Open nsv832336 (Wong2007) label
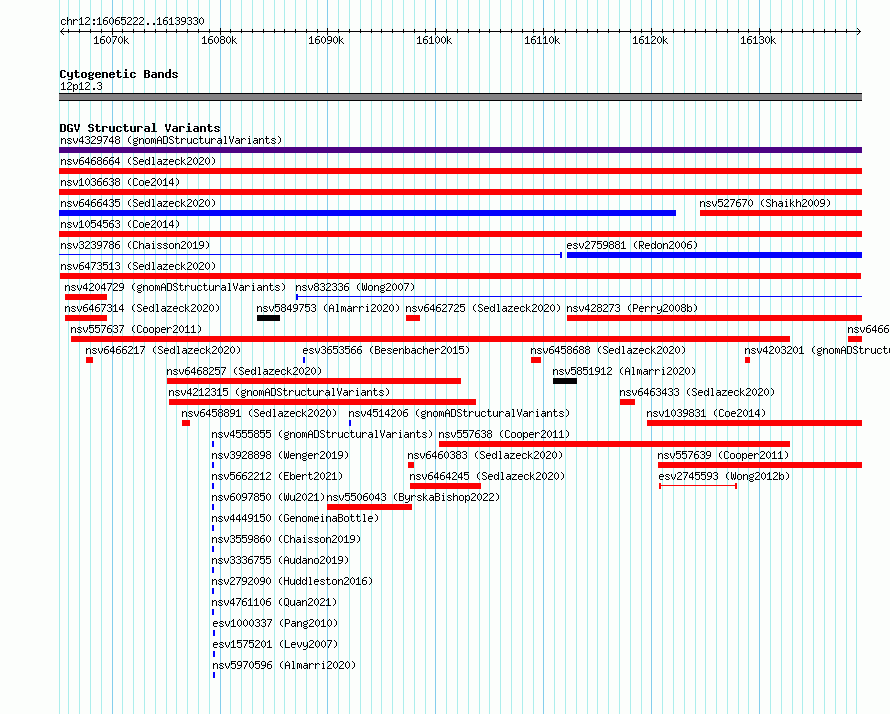The image size is (890, 714). point(355,287)
